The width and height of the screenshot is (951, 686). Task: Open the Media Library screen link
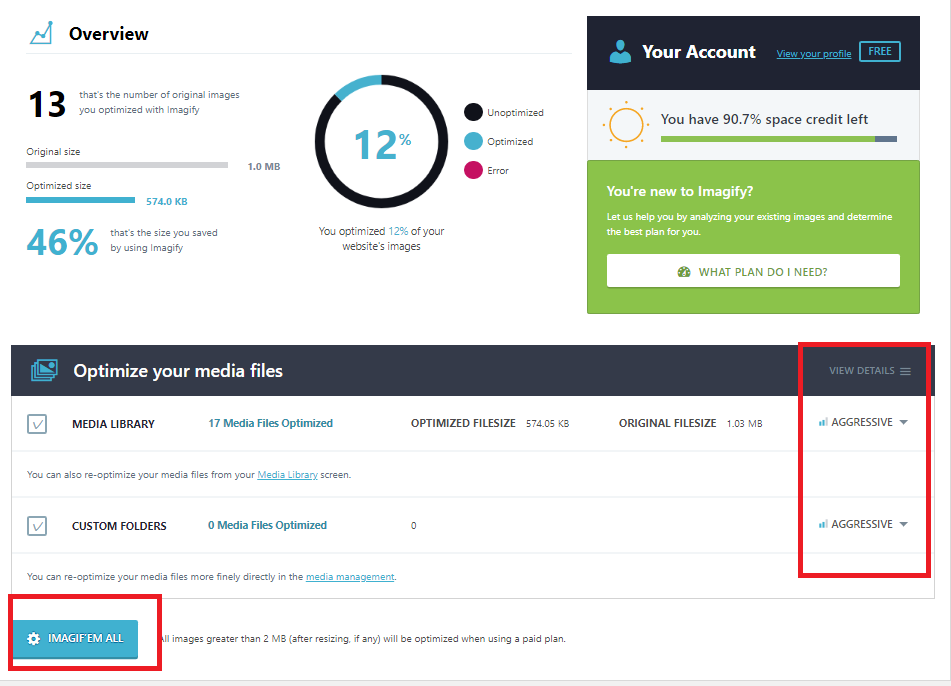[x=287, y=475]
